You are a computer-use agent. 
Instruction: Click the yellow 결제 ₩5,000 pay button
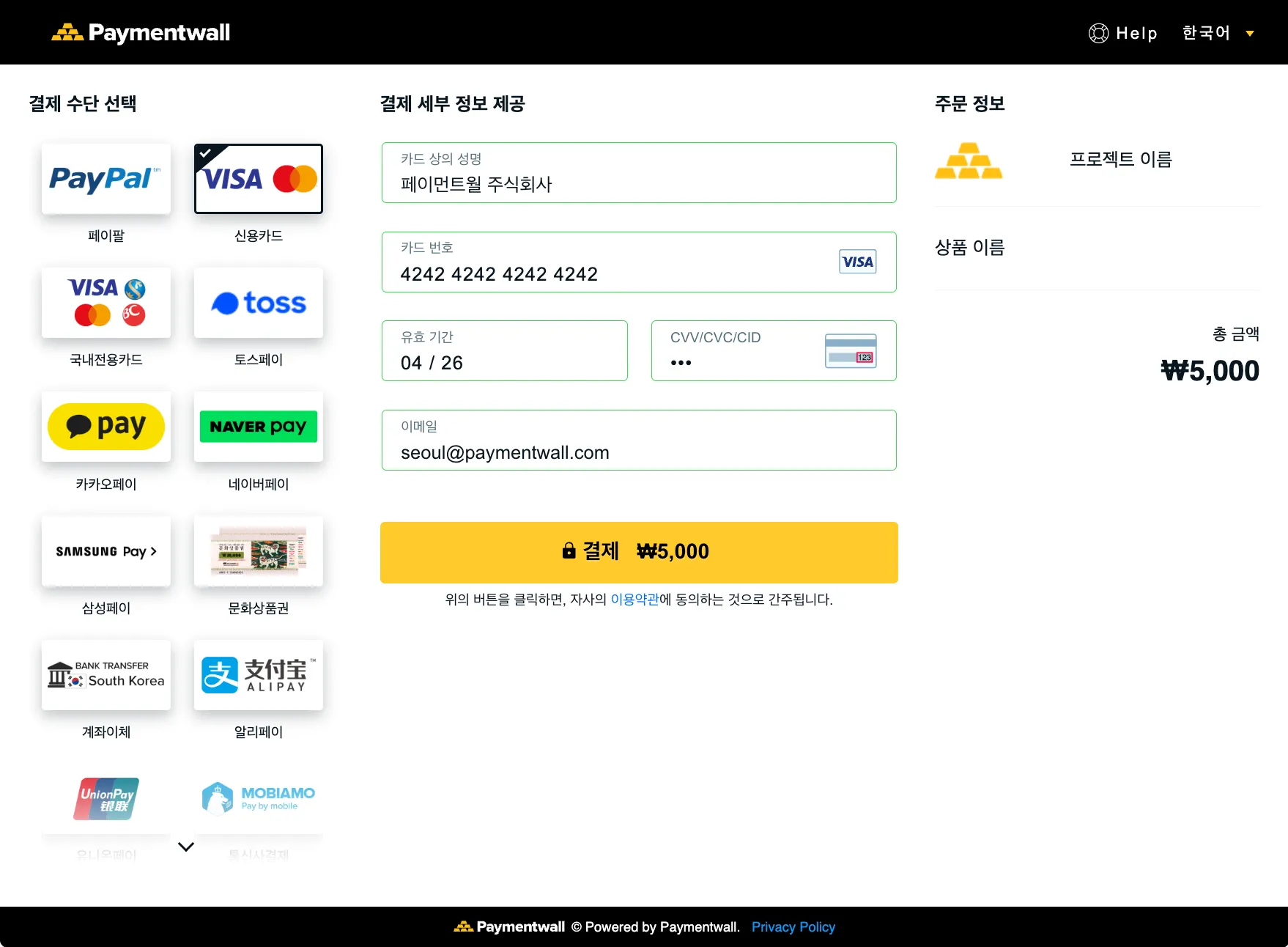[x=639, y=553]
